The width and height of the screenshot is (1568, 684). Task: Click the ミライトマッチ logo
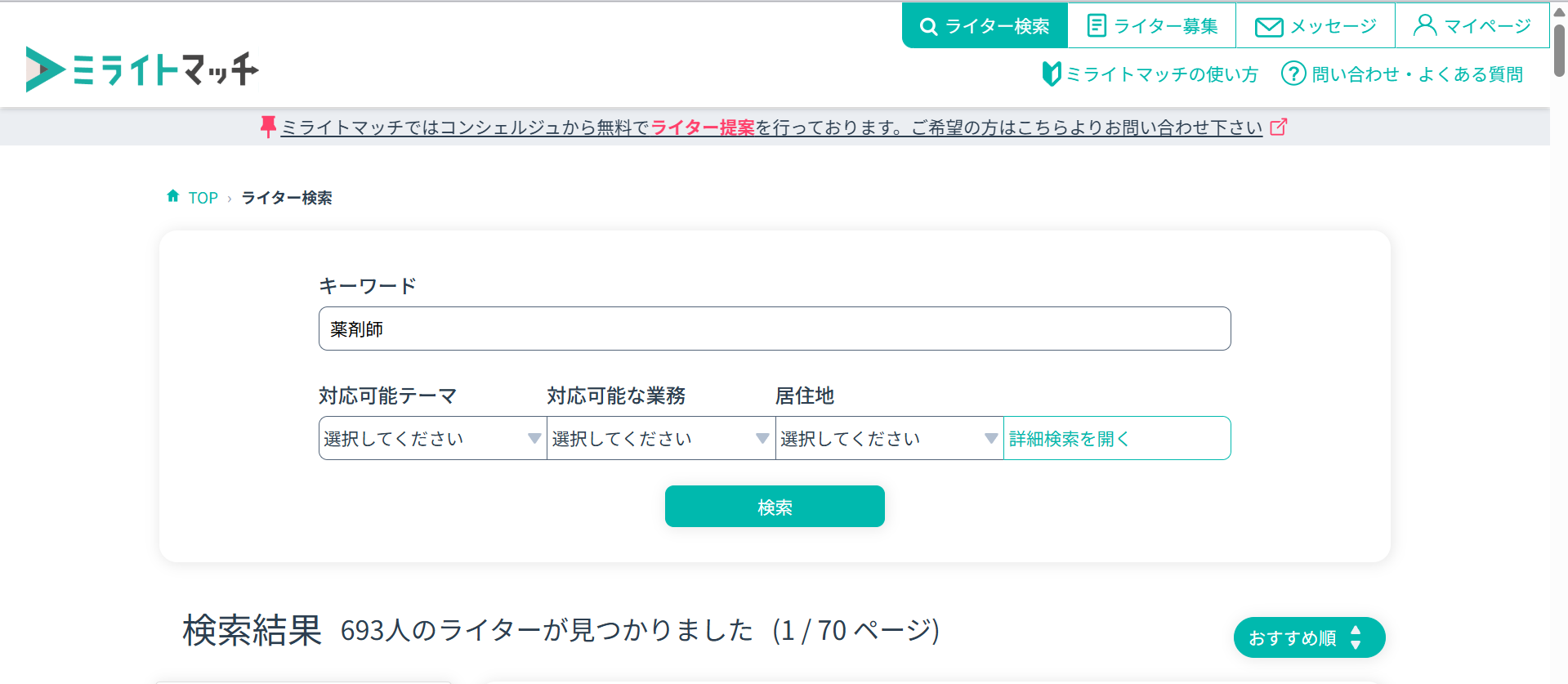[x=142, y=69]
